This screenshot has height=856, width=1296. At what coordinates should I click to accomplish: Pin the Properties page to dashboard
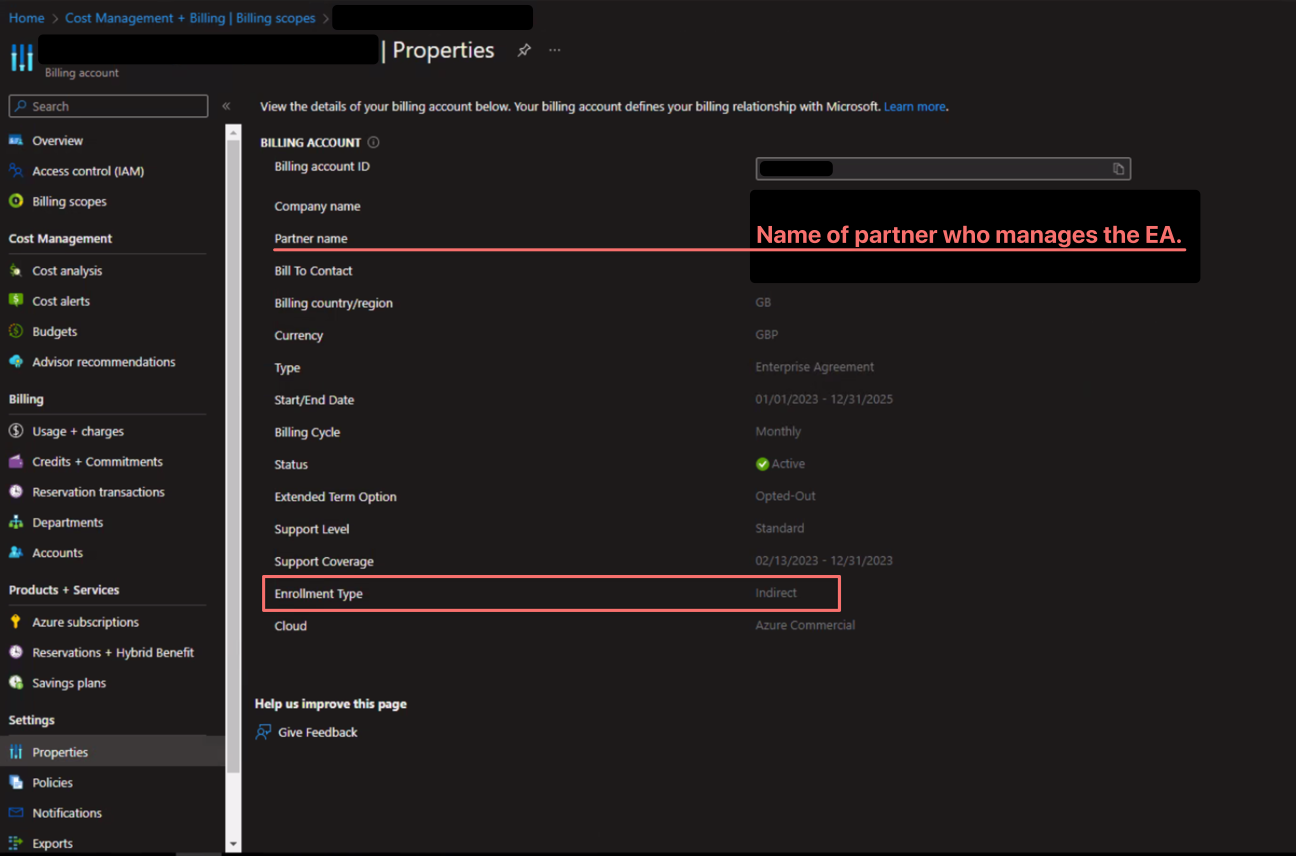(524, 50)
